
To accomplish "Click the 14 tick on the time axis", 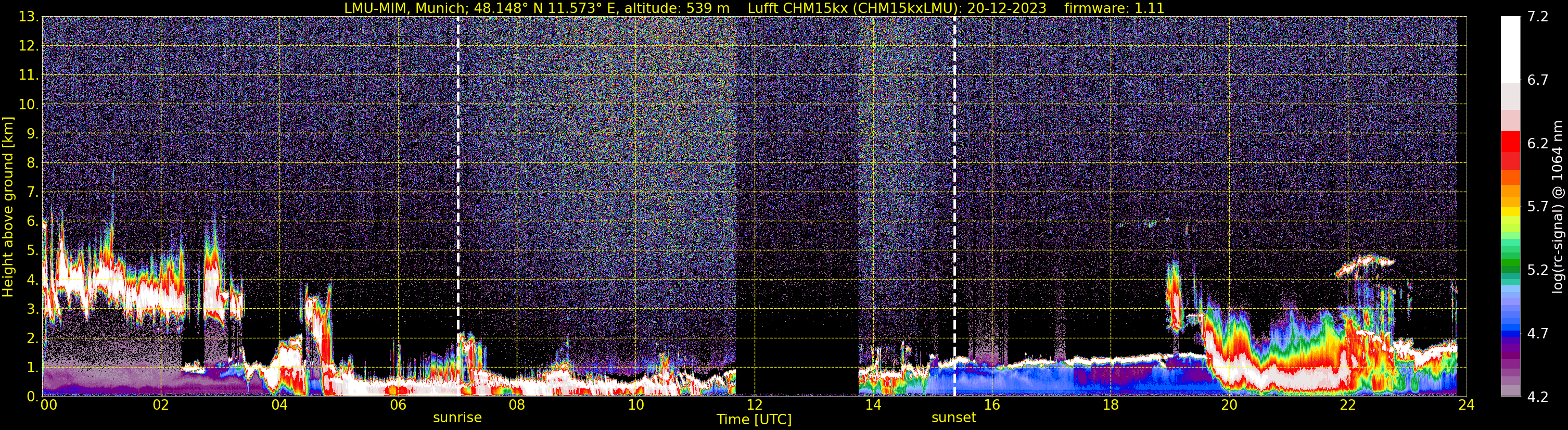I will (873, 405).
